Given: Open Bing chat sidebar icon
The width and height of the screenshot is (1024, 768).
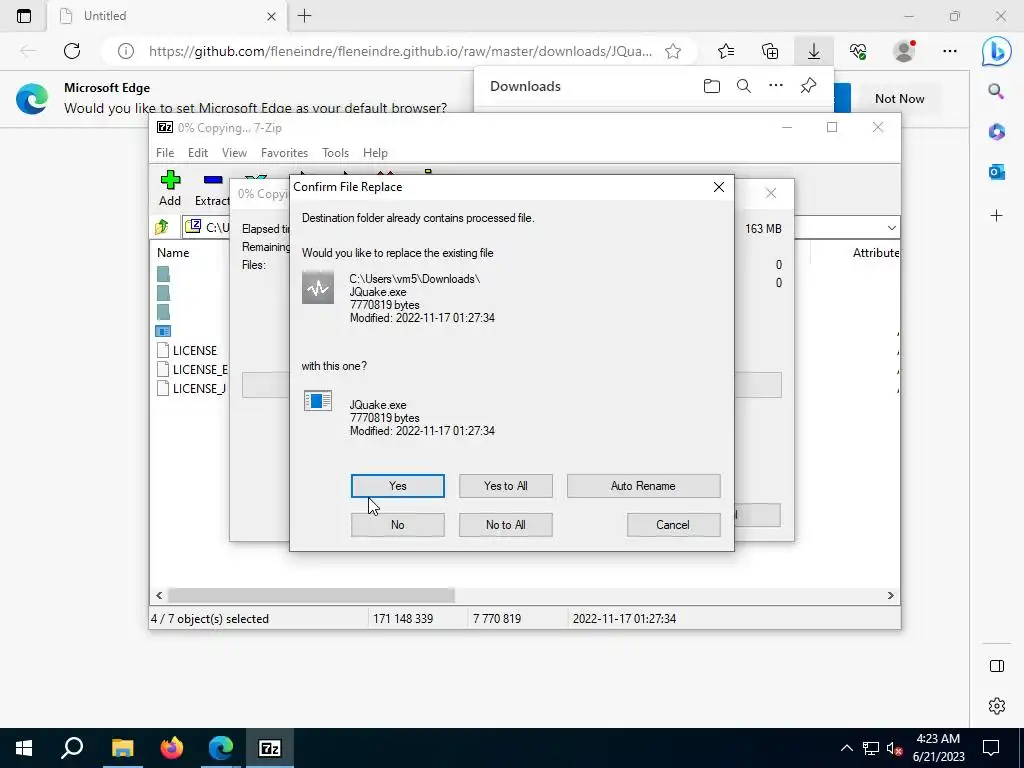Looking at the screenshot, I should click(x=997, y=51).
